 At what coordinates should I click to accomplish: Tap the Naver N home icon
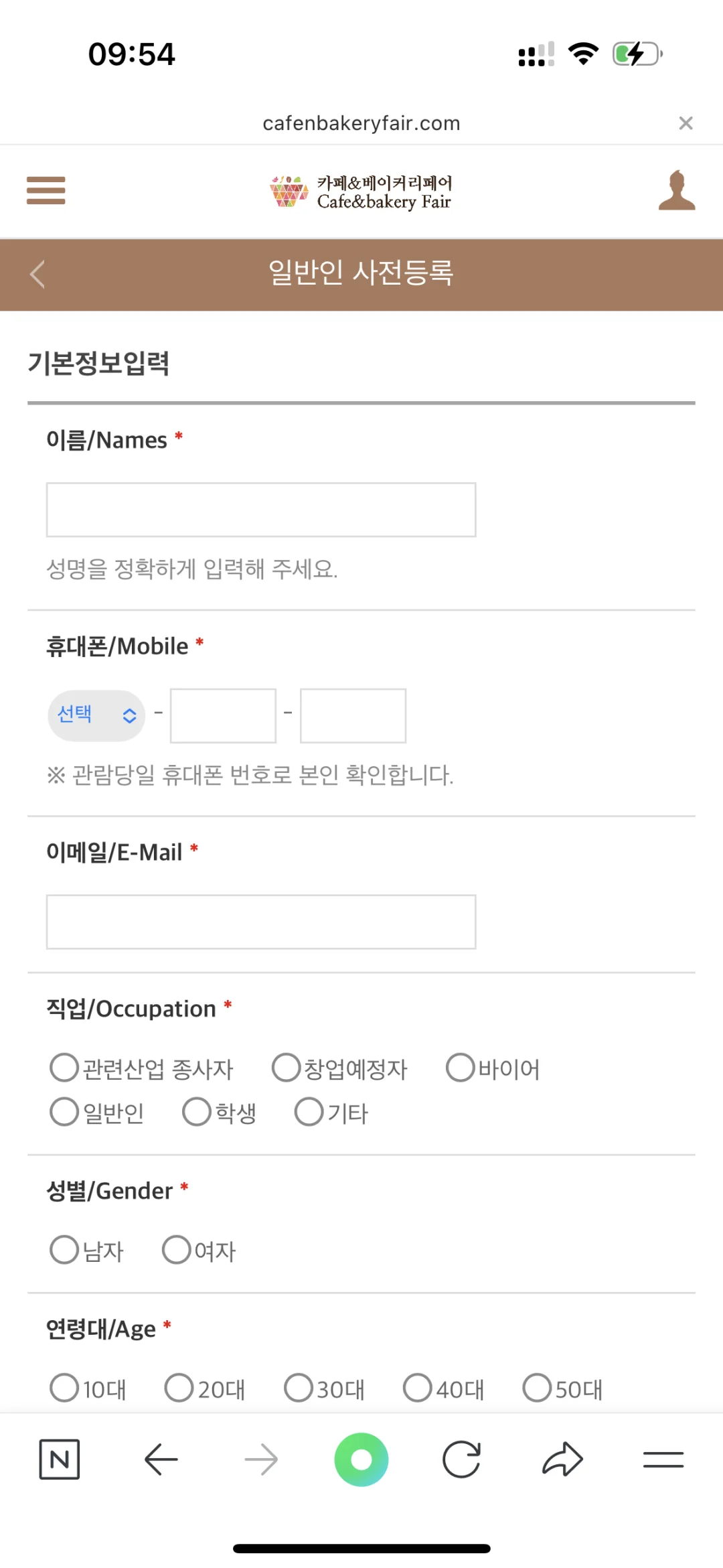pos(60,1459)
